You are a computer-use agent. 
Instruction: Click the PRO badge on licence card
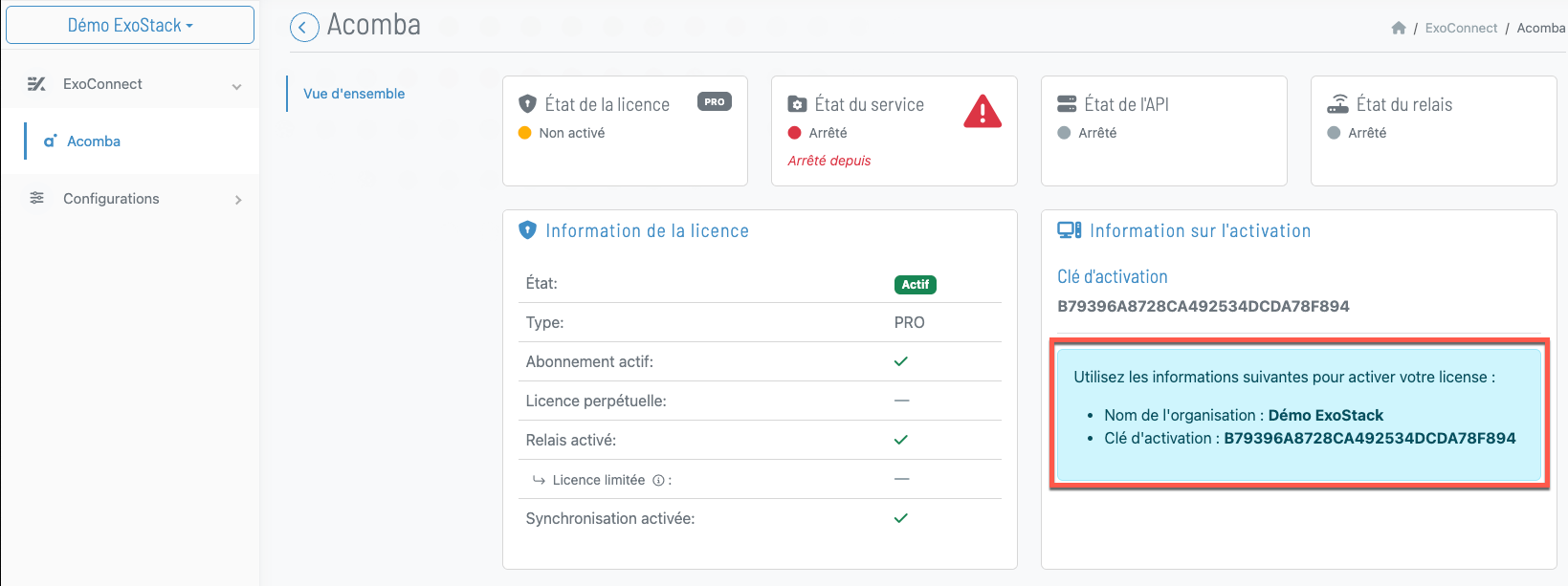(715, 101)
